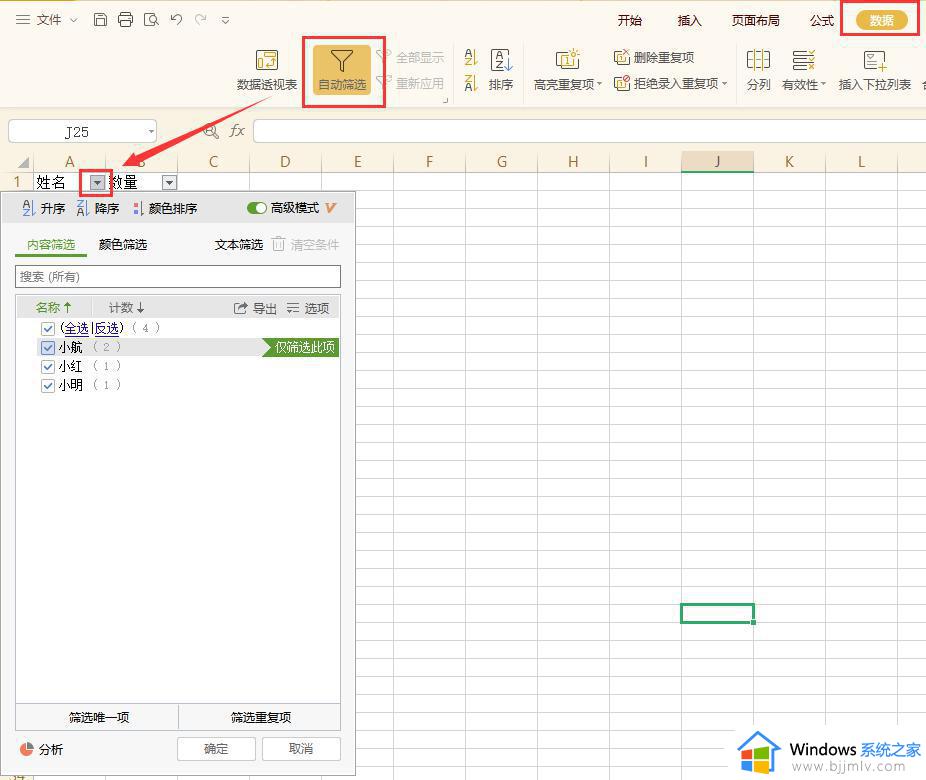Image resolution: width=926 pixels, height=780 pixels.
Task: Open 分析 with pie chart icon
Action: pyautogui.click(x=41, y=749)
